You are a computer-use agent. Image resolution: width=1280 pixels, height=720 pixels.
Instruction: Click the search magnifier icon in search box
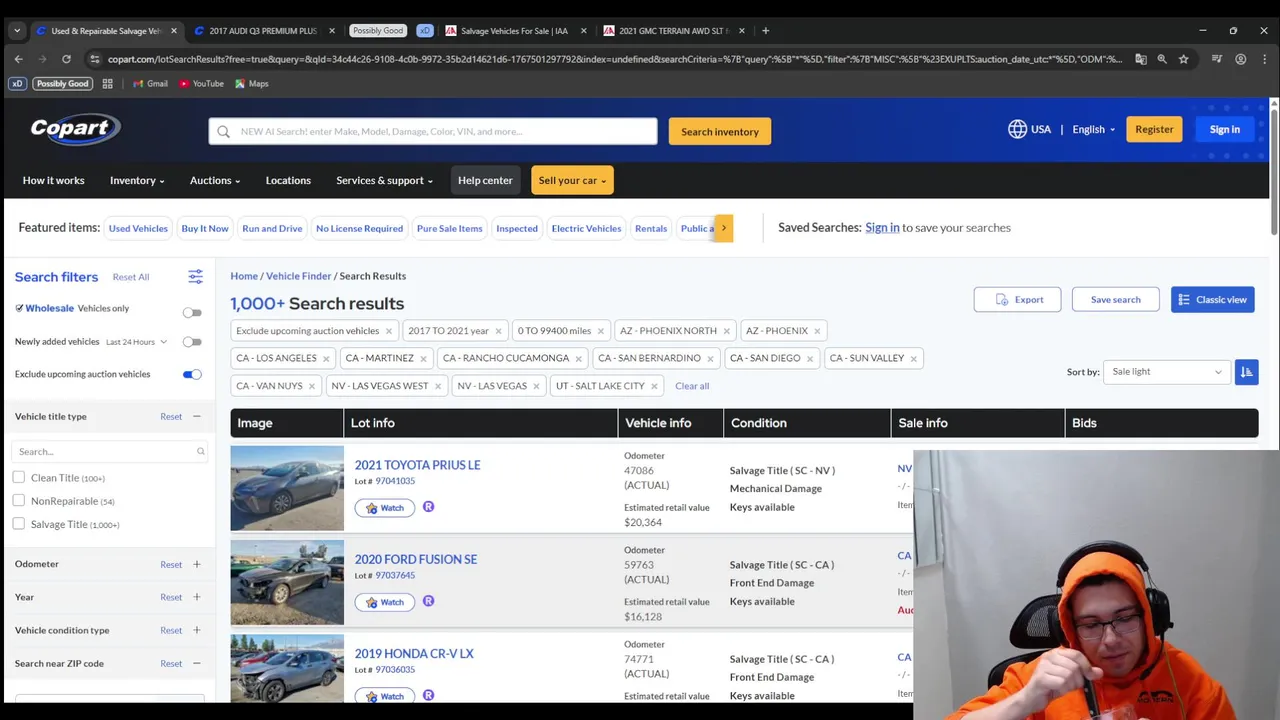[223, 131]
